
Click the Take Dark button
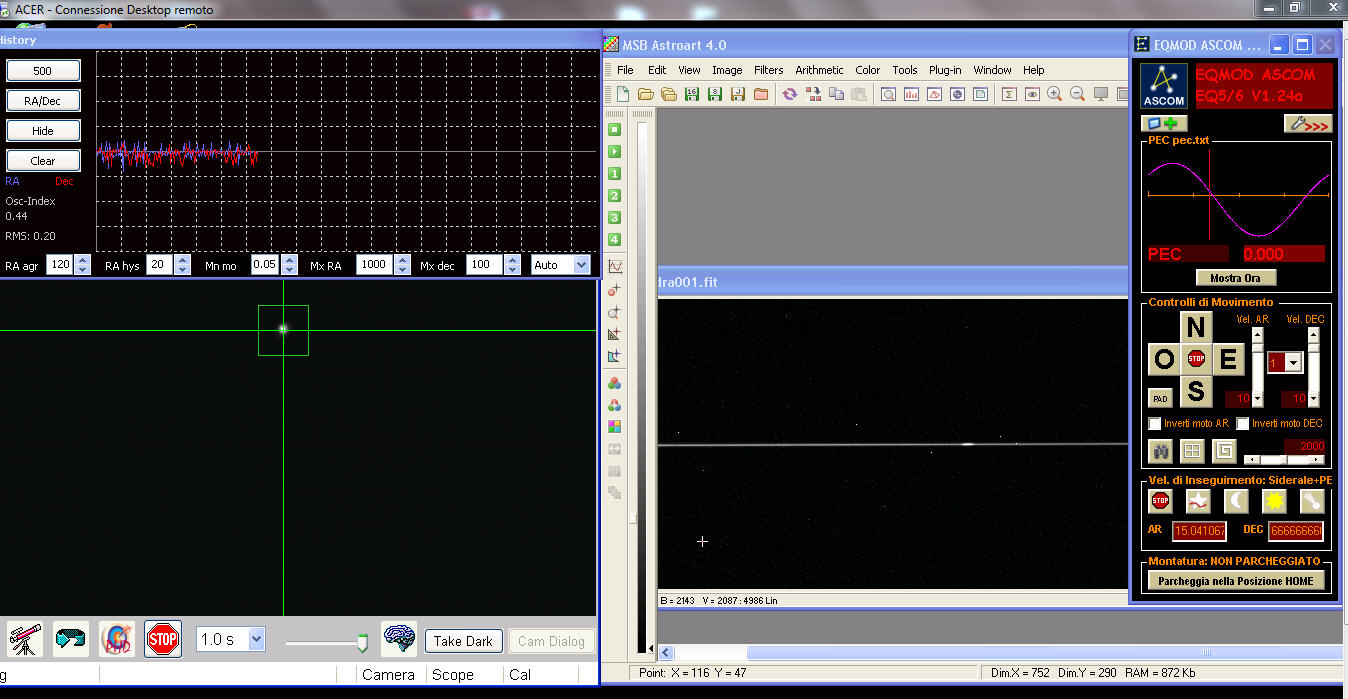463,641
